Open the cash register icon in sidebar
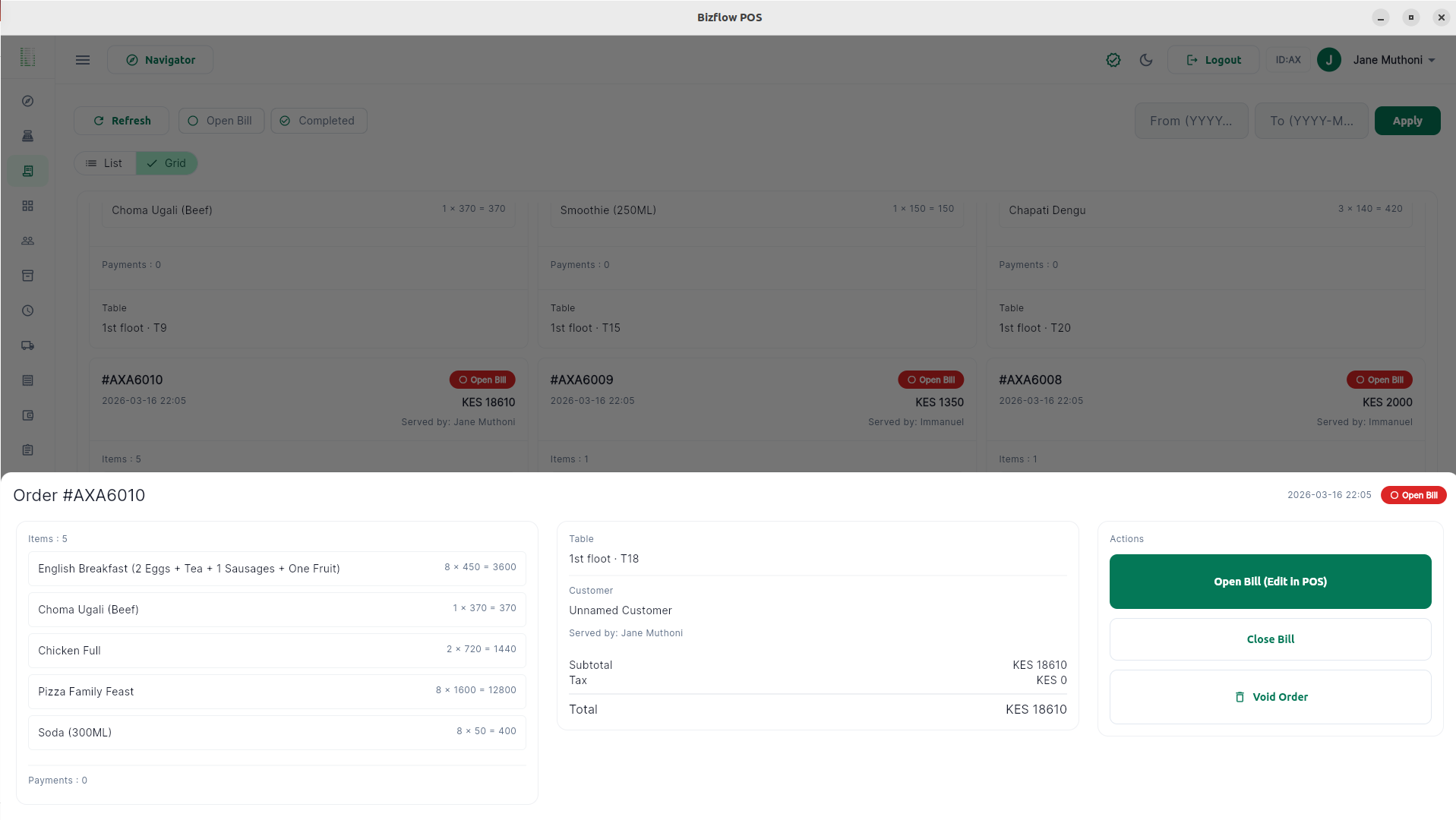 (x=28, y=136)
